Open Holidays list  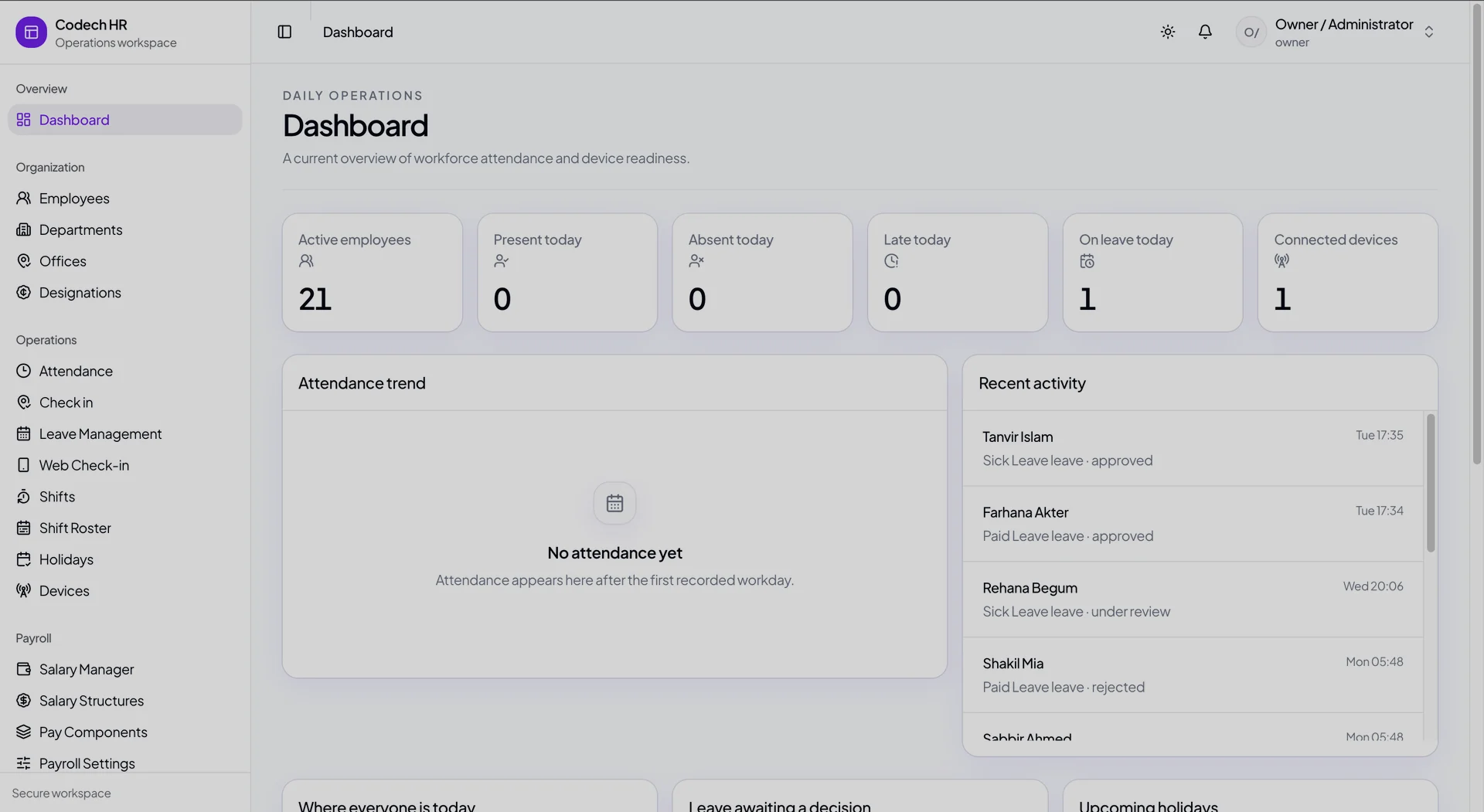point(125,559)
